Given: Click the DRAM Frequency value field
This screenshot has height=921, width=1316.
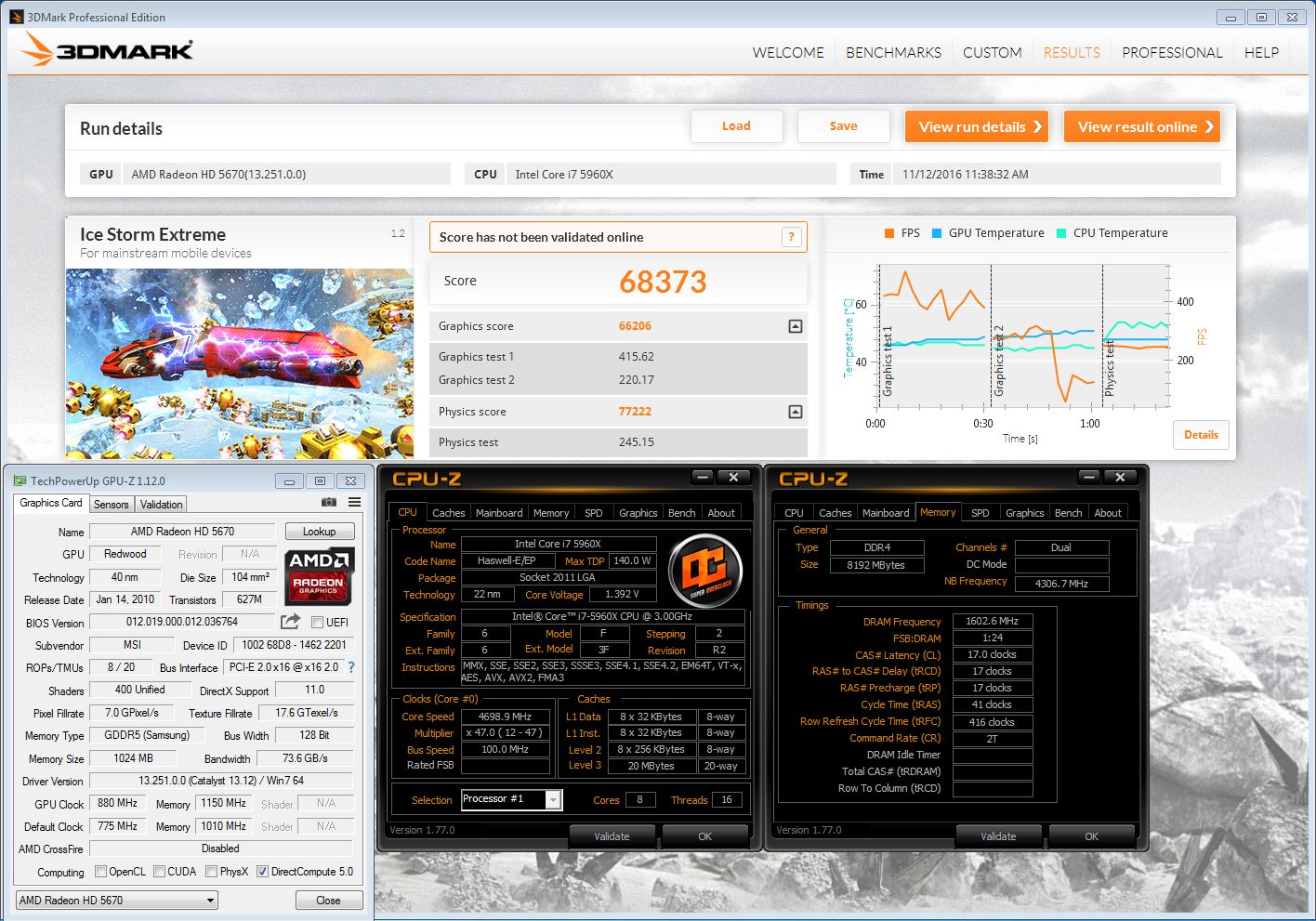Looking at the screenshot, I should [x=993, y=621].
